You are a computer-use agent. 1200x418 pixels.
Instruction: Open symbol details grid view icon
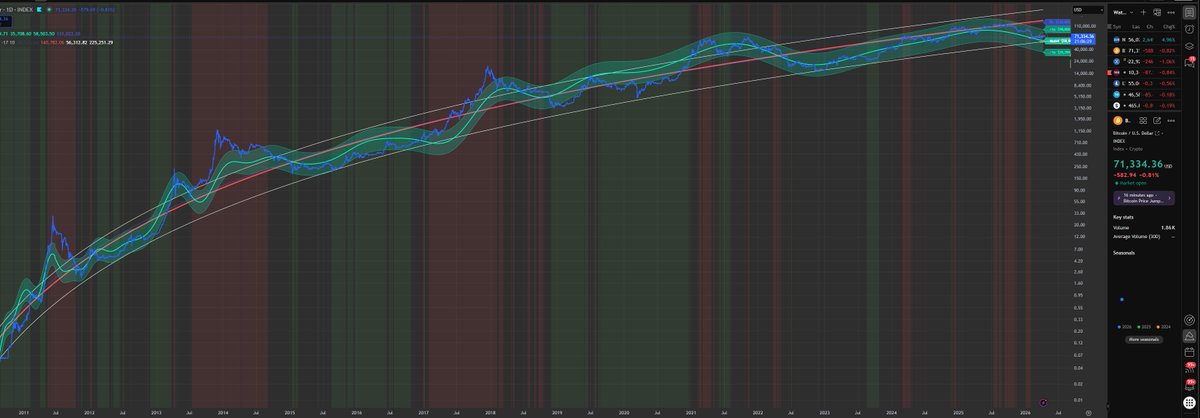click(x=1143, y=120)
